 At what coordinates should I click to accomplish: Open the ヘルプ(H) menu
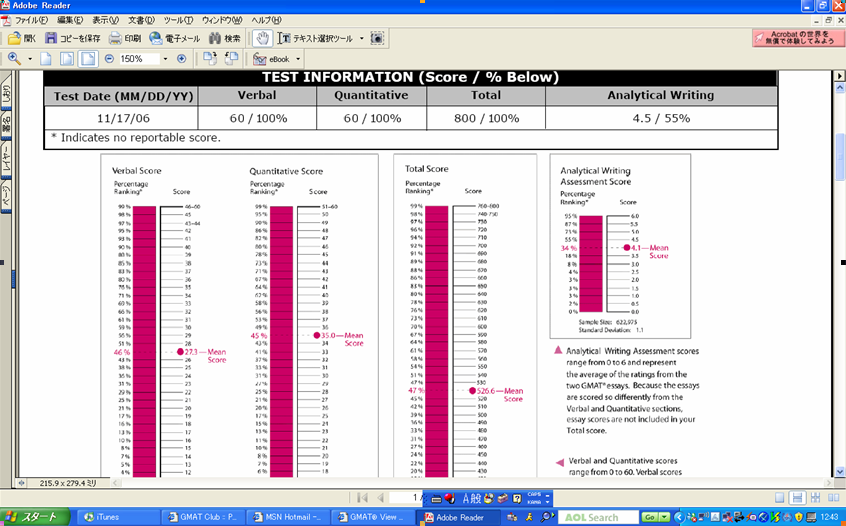tap(266, 20)
